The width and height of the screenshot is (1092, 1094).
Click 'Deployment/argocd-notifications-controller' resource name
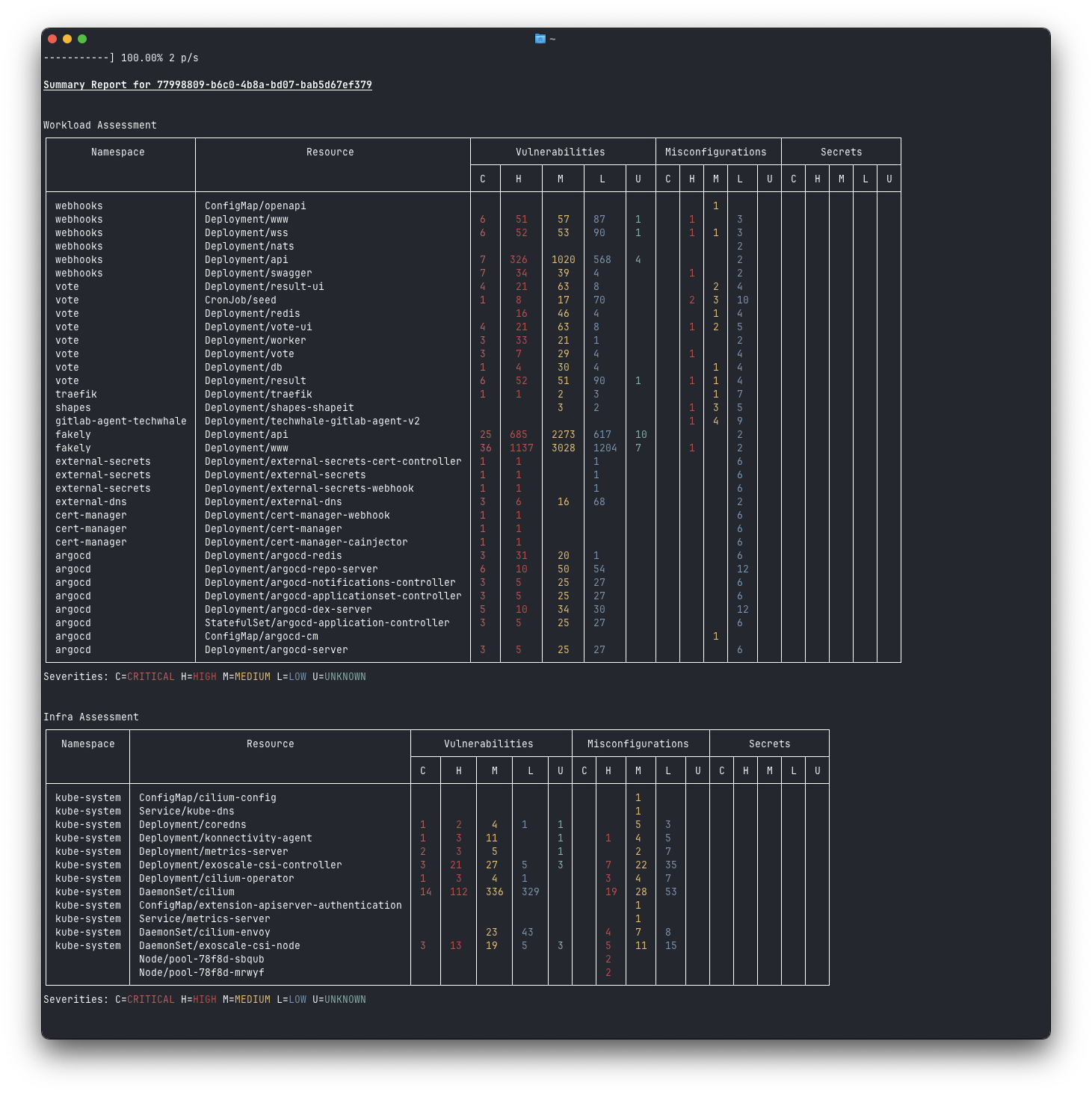pyautogui.click(x=330, y=583)
